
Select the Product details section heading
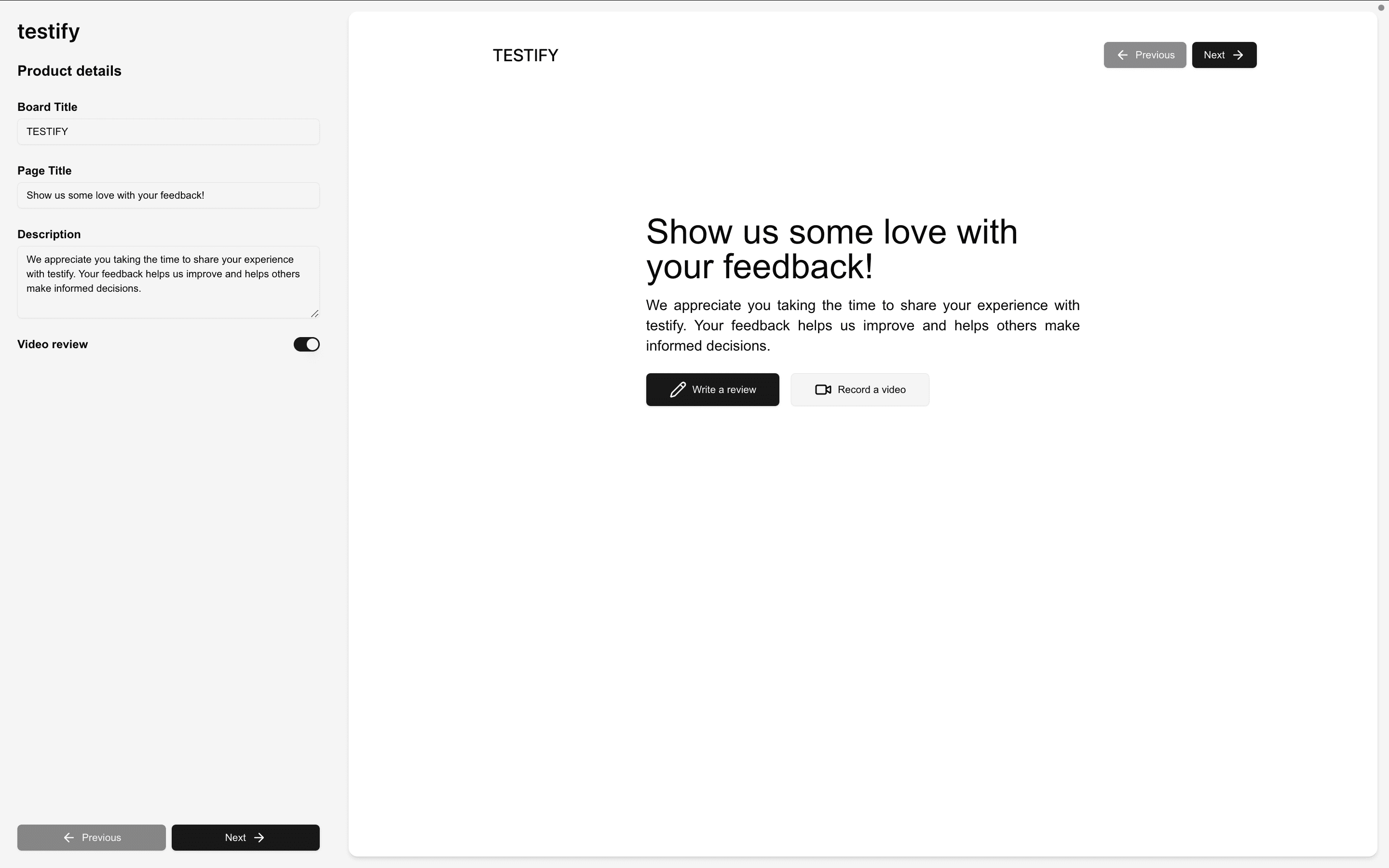tap(69, 70)
